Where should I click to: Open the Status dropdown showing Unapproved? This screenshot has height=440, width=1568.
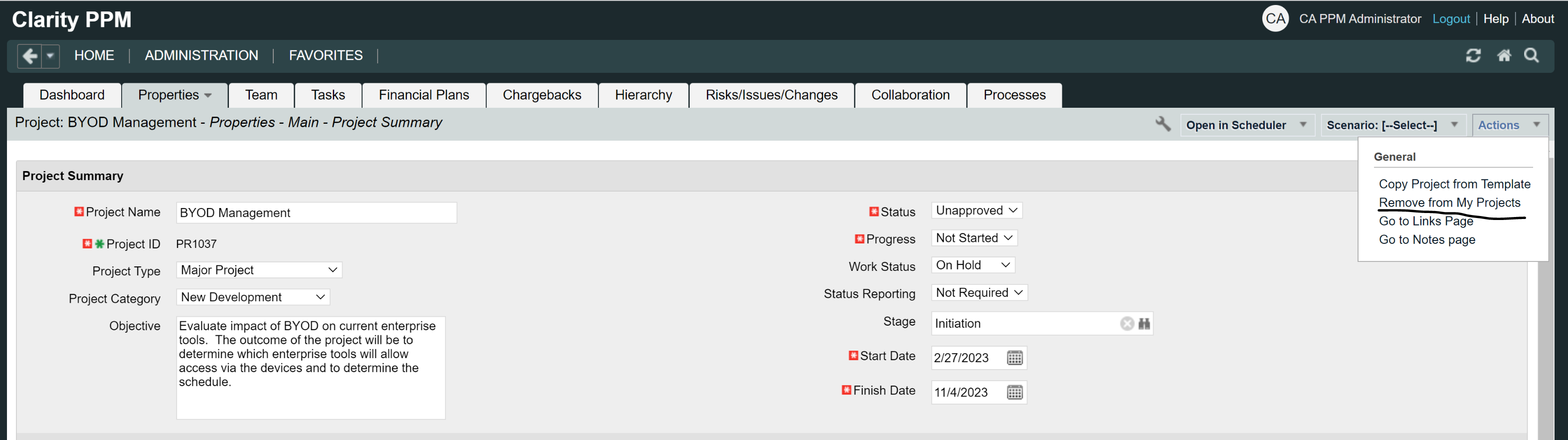(977, 211)
